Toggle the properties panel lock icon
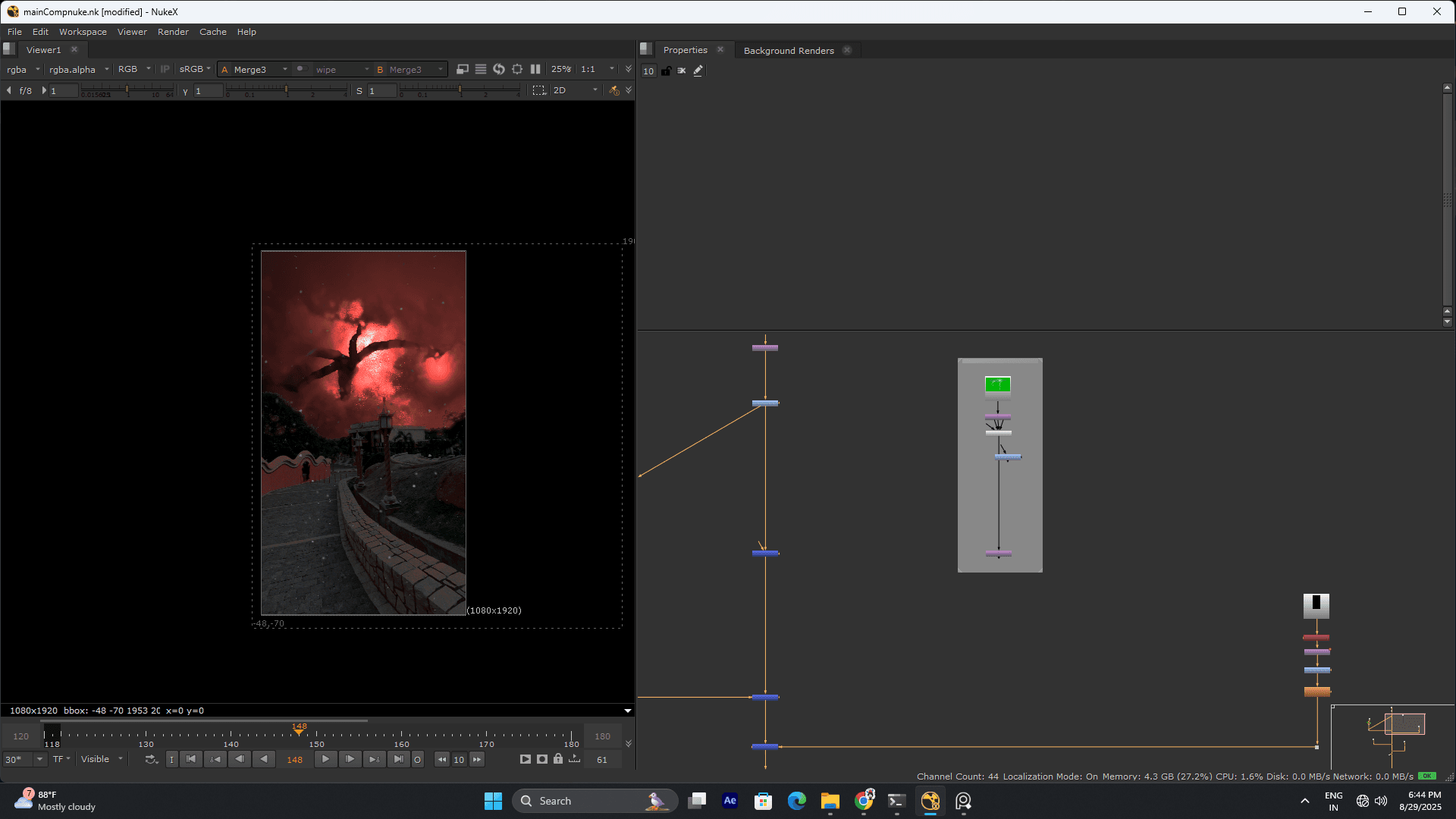The width and height of the screenshot is (1456, 819). [x=666, y=71]
